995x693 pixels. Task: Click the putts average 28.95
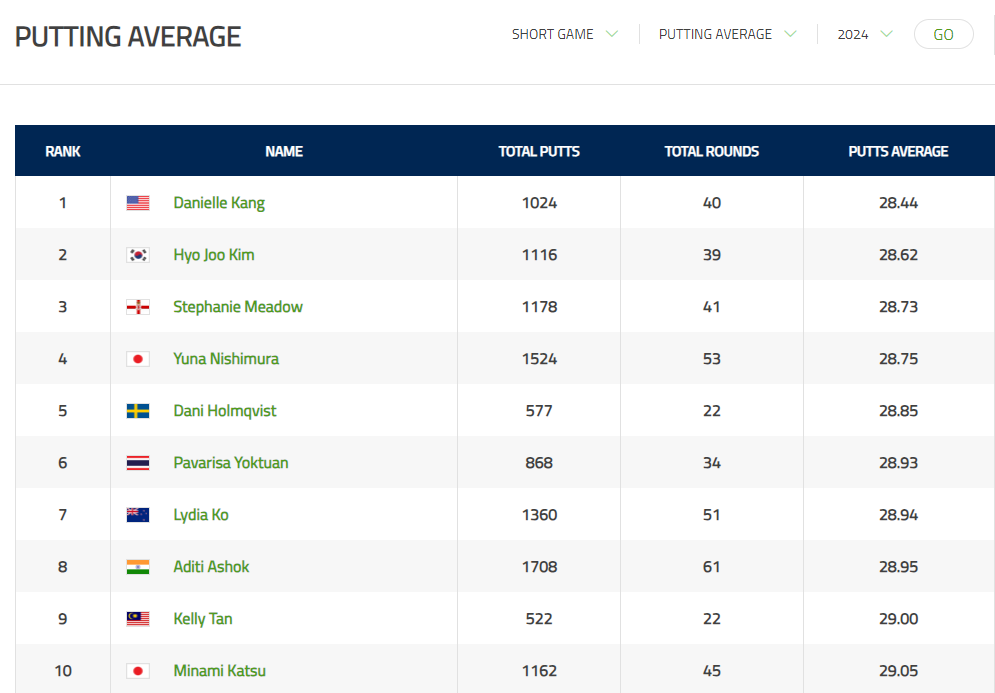pyautogui.click(x=899, y=567)
